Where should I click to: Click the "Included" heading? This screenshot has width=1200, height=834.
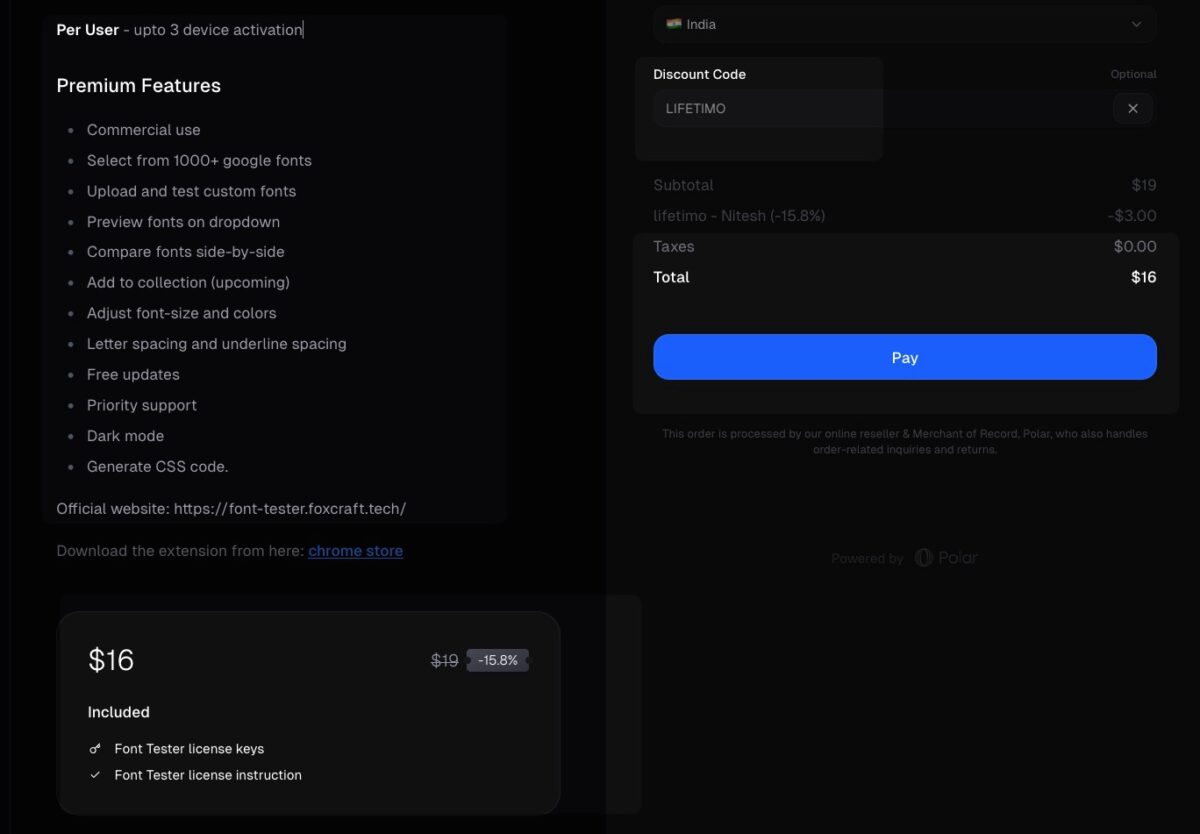[x=119, y=713]
